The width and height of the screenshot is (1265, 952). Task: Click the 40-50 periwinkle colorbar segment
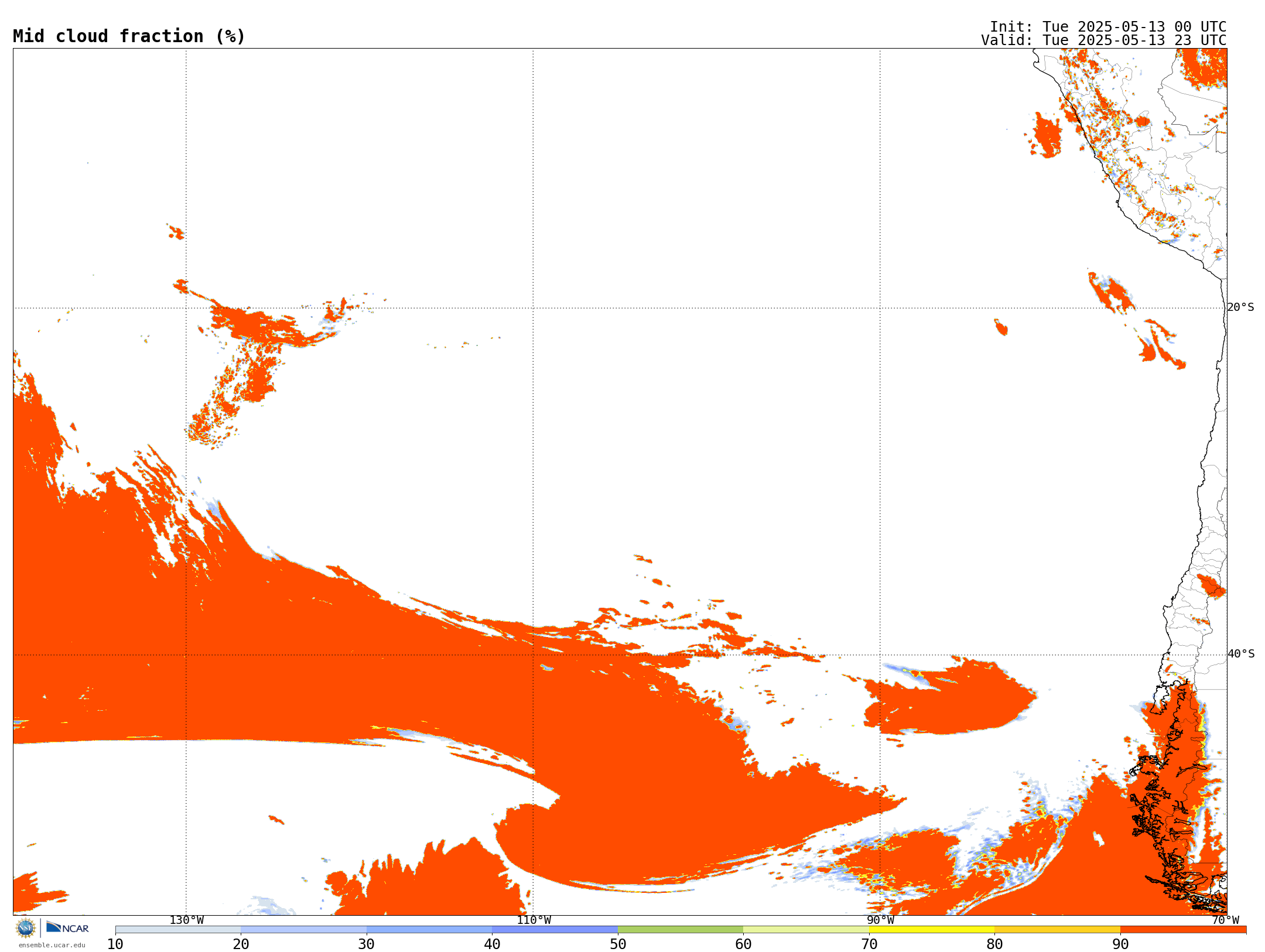(555, 930)
